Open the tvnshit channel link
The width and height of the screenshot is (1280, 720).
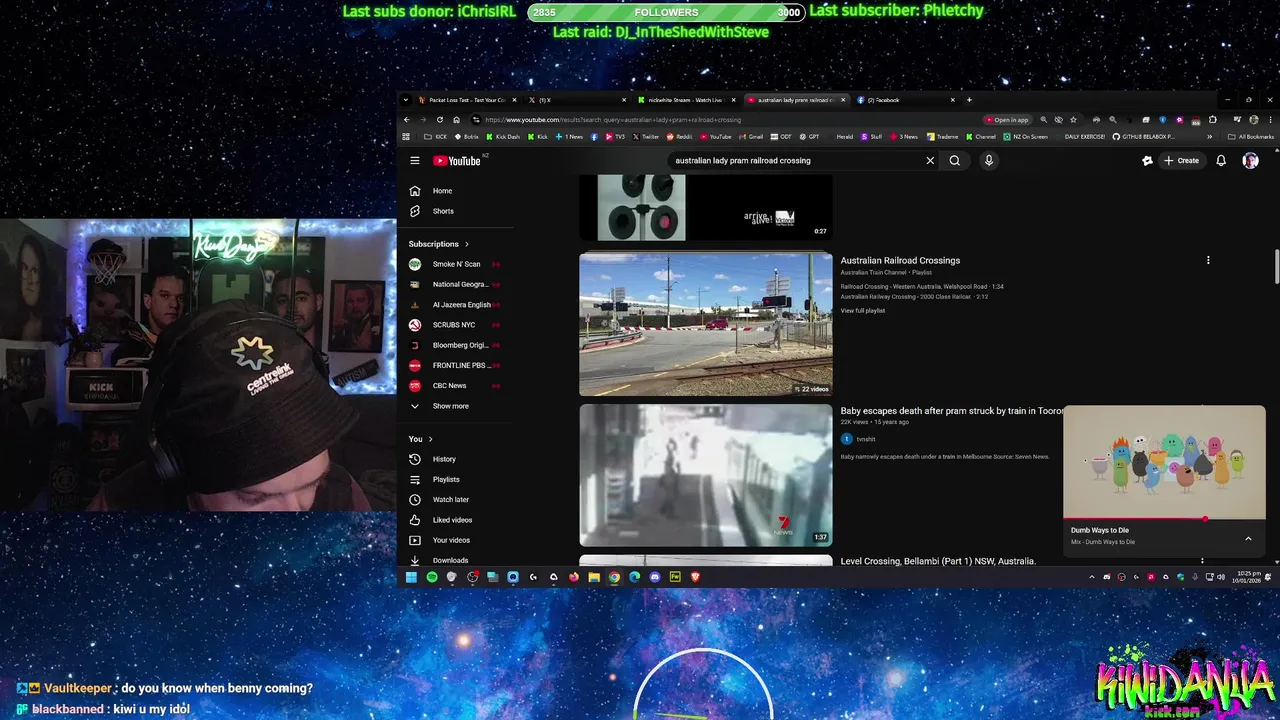(x=866, y=439)
